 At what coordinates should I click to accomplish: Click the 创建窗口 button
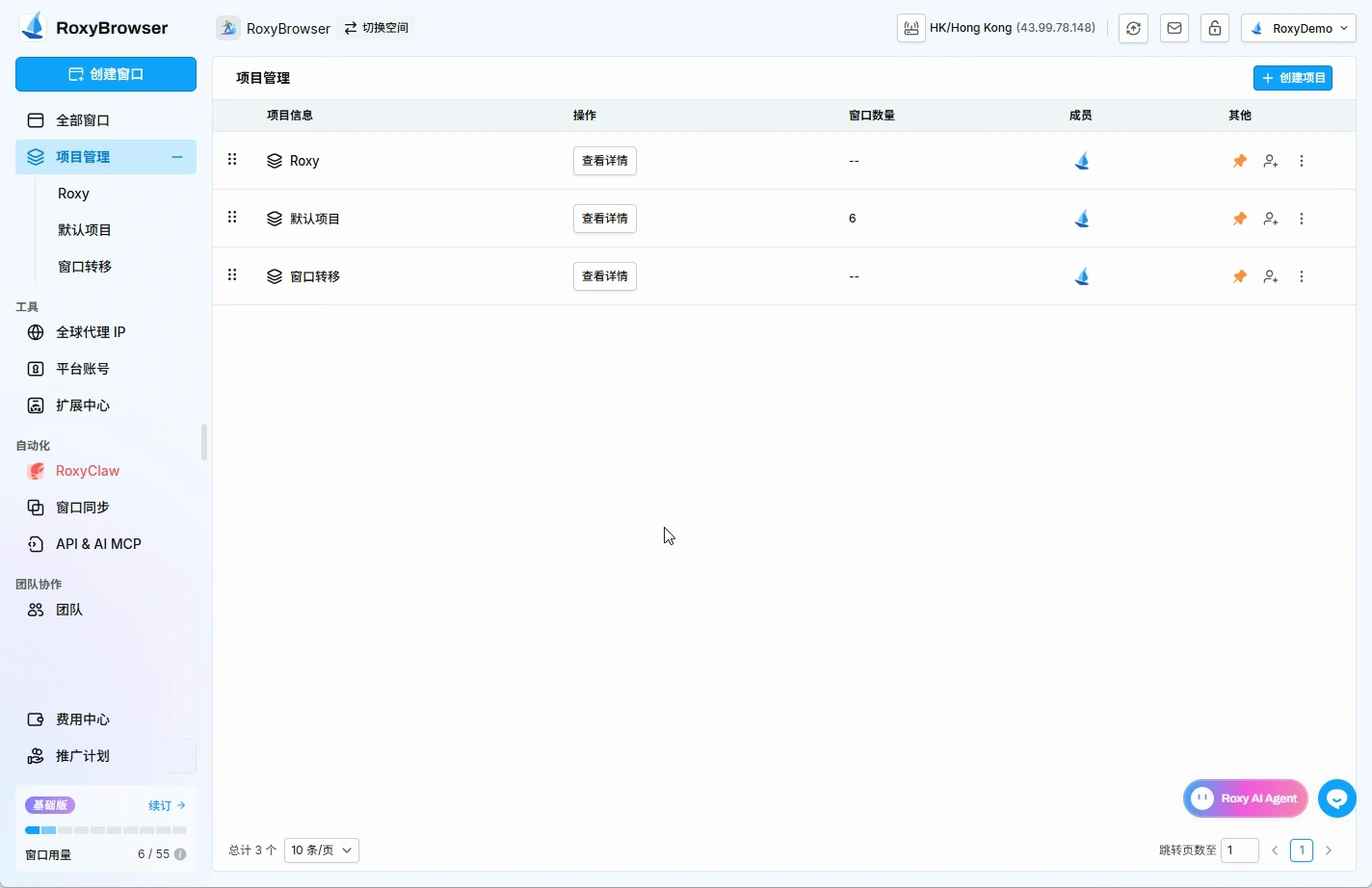106,74
